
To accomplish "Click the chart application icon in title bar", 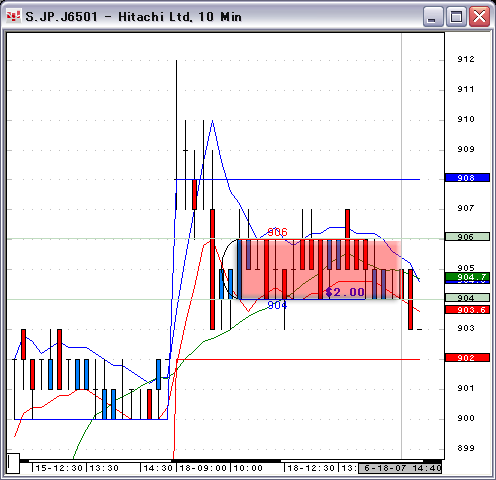I will 14,16.
